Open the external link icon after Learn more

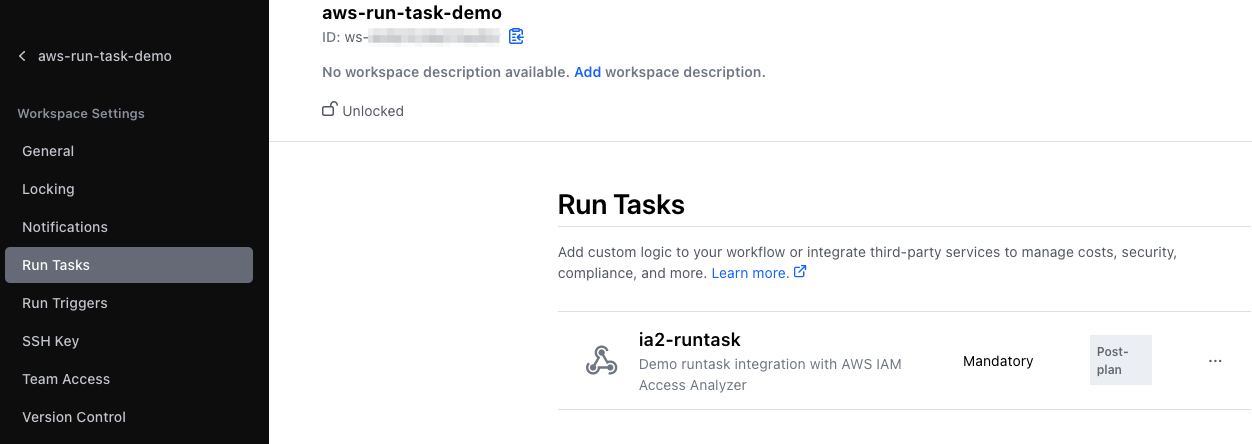coord(800,272)
